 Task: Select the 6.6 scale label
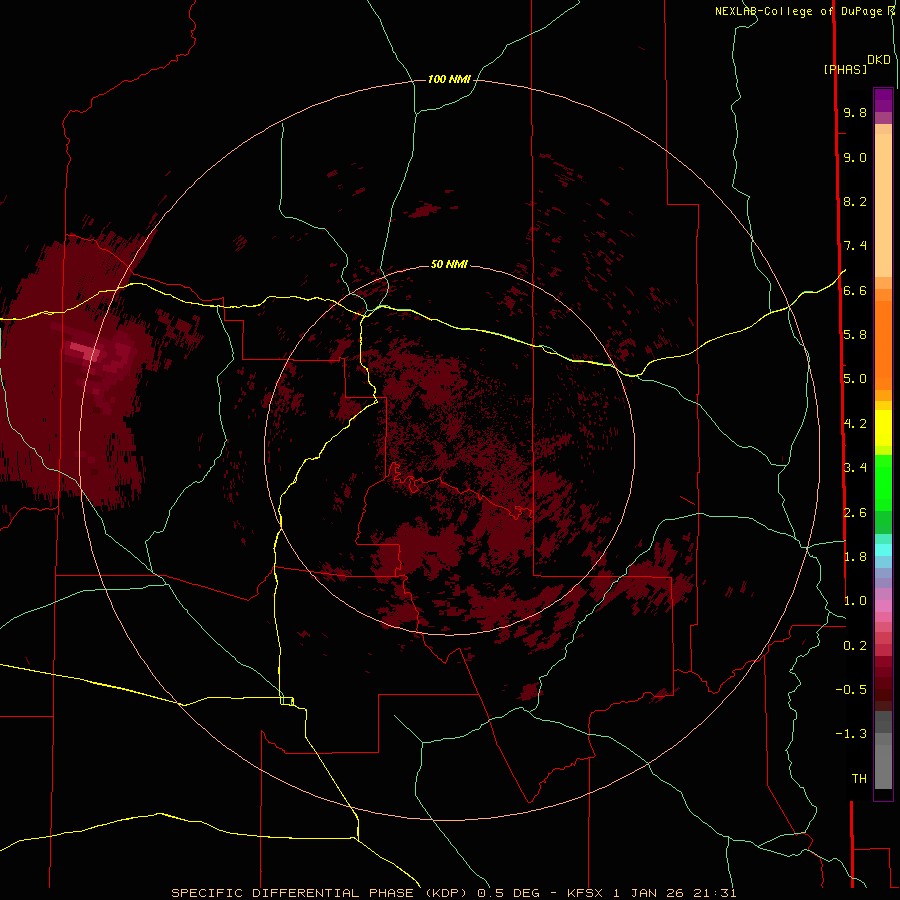pyautogui.click(x=855, y=291)
